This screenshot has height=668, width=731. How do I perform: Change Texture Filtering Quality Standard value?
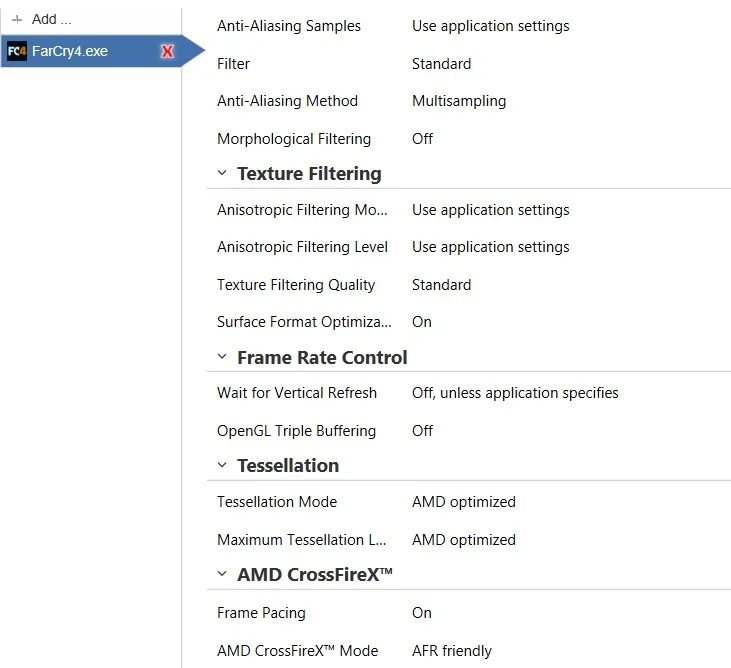[x=441, y=285]
